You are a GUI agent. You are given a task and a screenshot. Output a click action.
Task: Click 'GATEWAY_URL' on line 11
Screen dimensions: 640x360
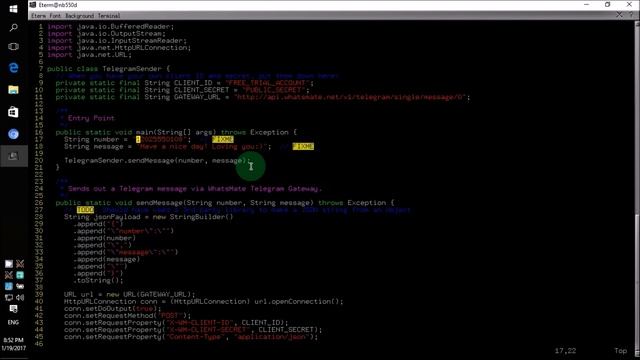[x=197, y=97]
